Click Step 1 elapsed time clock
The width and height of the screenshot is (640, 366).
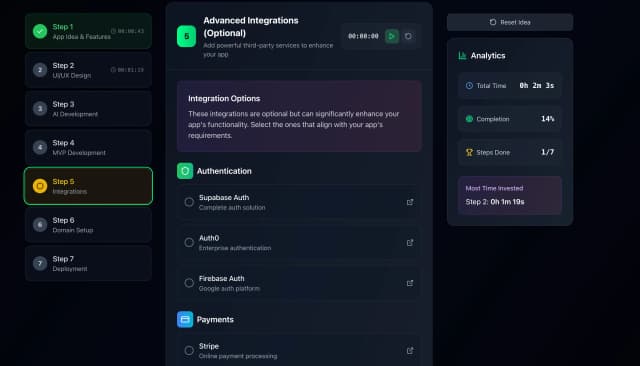pos(113,31)
